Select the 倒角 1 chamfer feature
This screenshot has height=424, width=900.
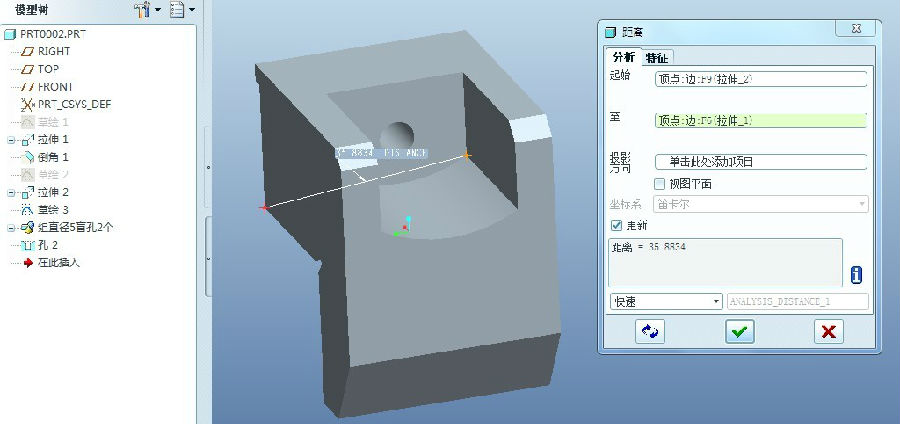click(x=52, y=157)
